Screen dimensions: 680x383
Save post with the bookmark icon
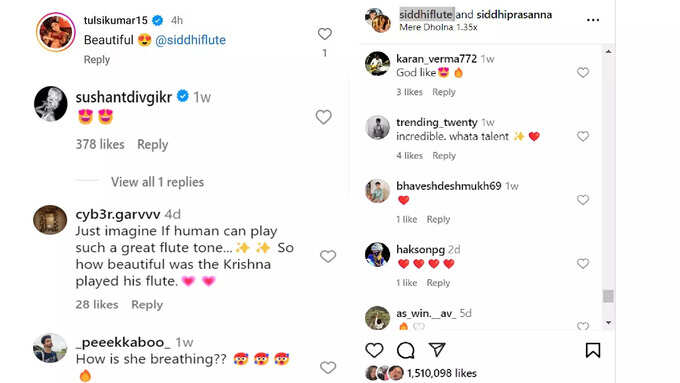pos(593,350)
